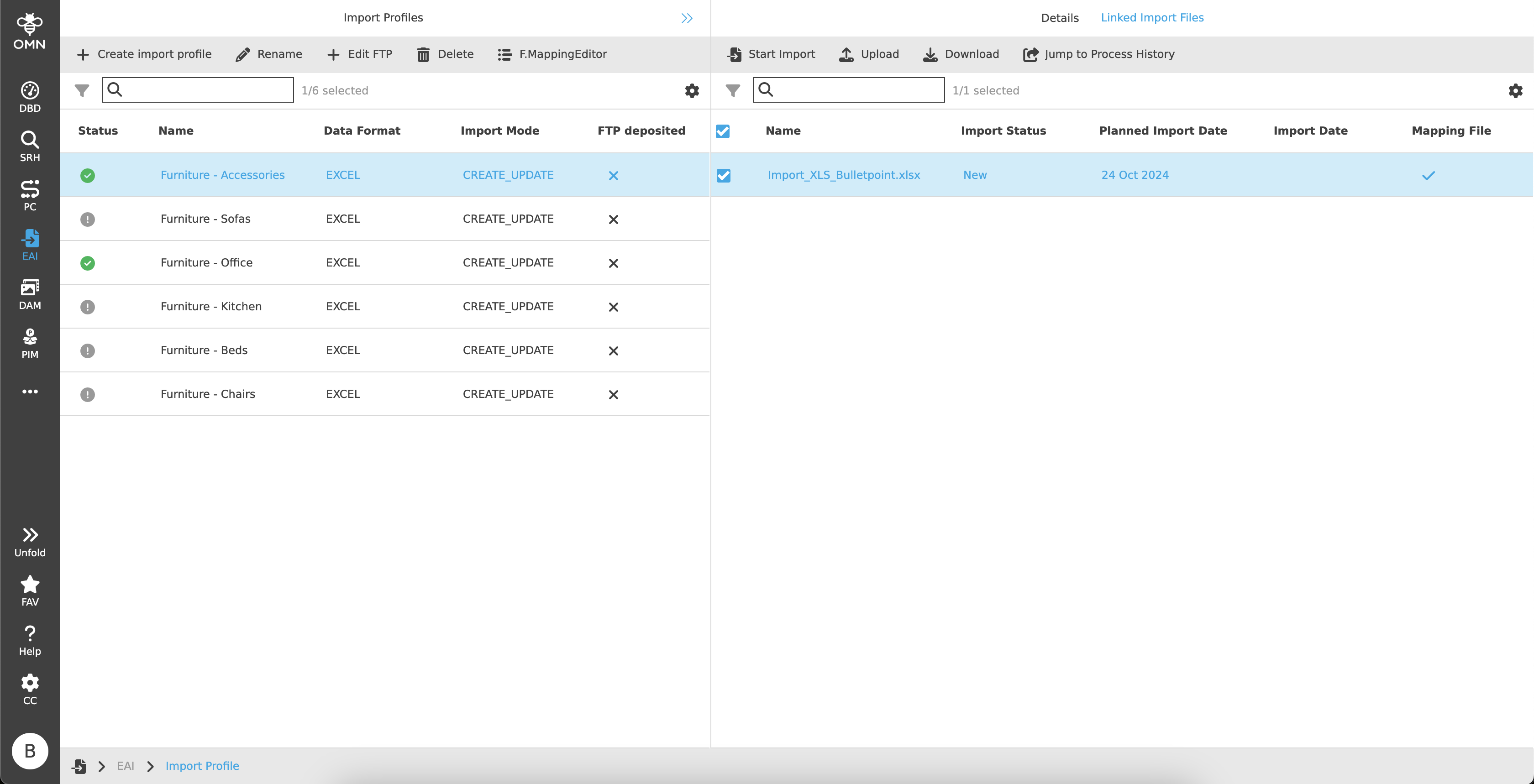Collapse the Import Profiles panel chevron
Image resolution: width=1534 pixels, height=784 pixels.
click(x=686, y=18)
